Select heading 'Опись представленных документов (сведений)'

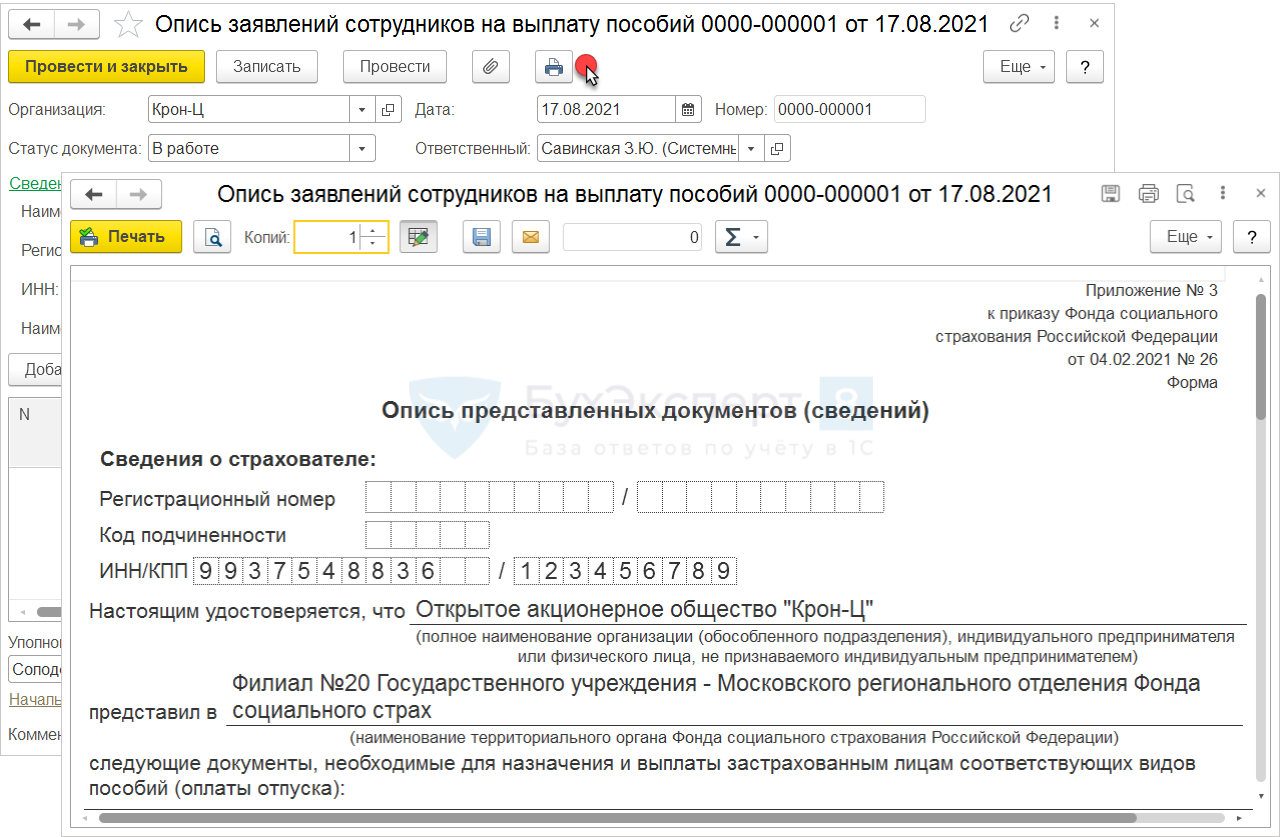(656, 410)
